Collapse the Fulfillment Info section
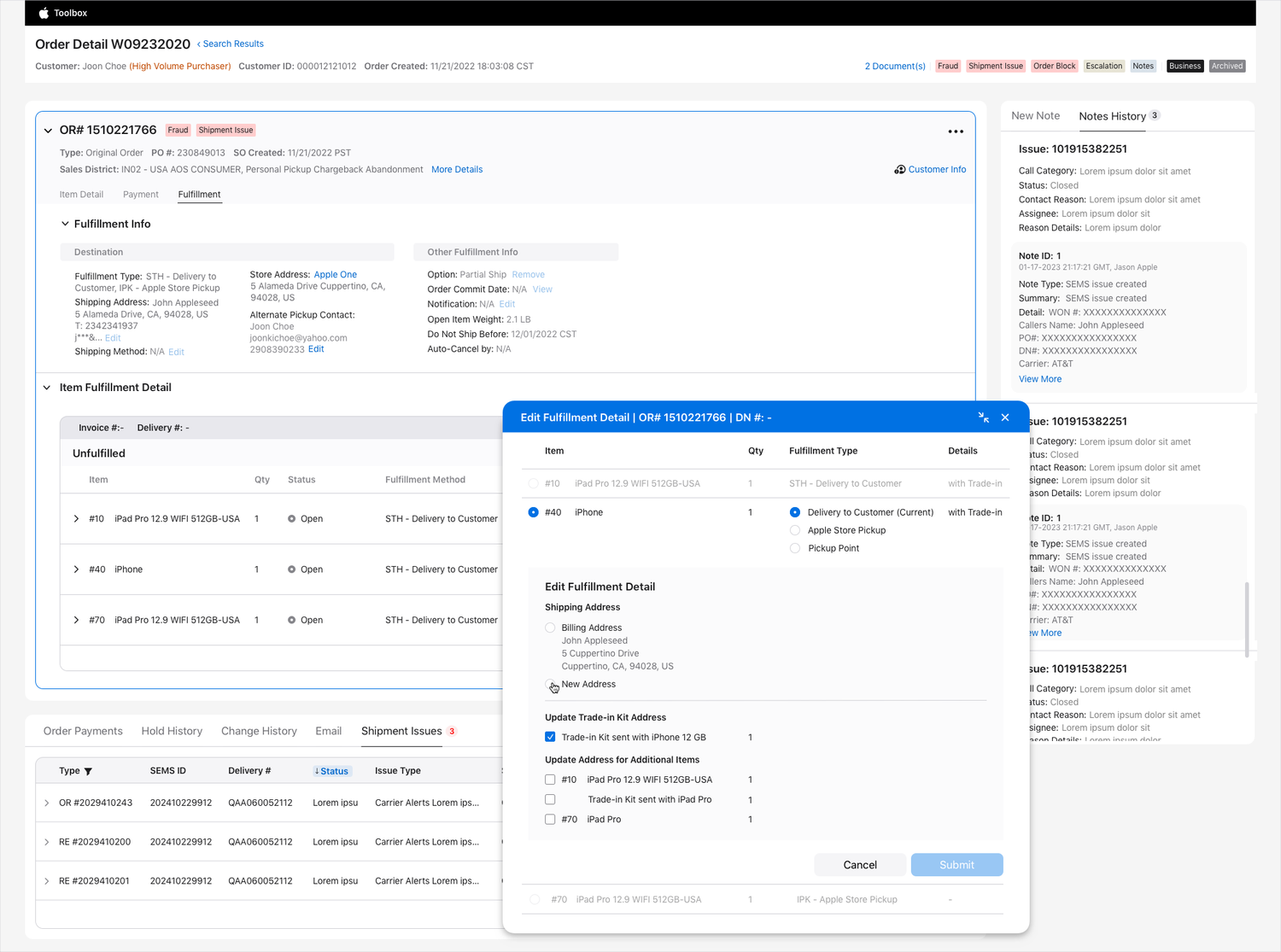The height and width of the screenshot is (952, 1281). [65, 224]
